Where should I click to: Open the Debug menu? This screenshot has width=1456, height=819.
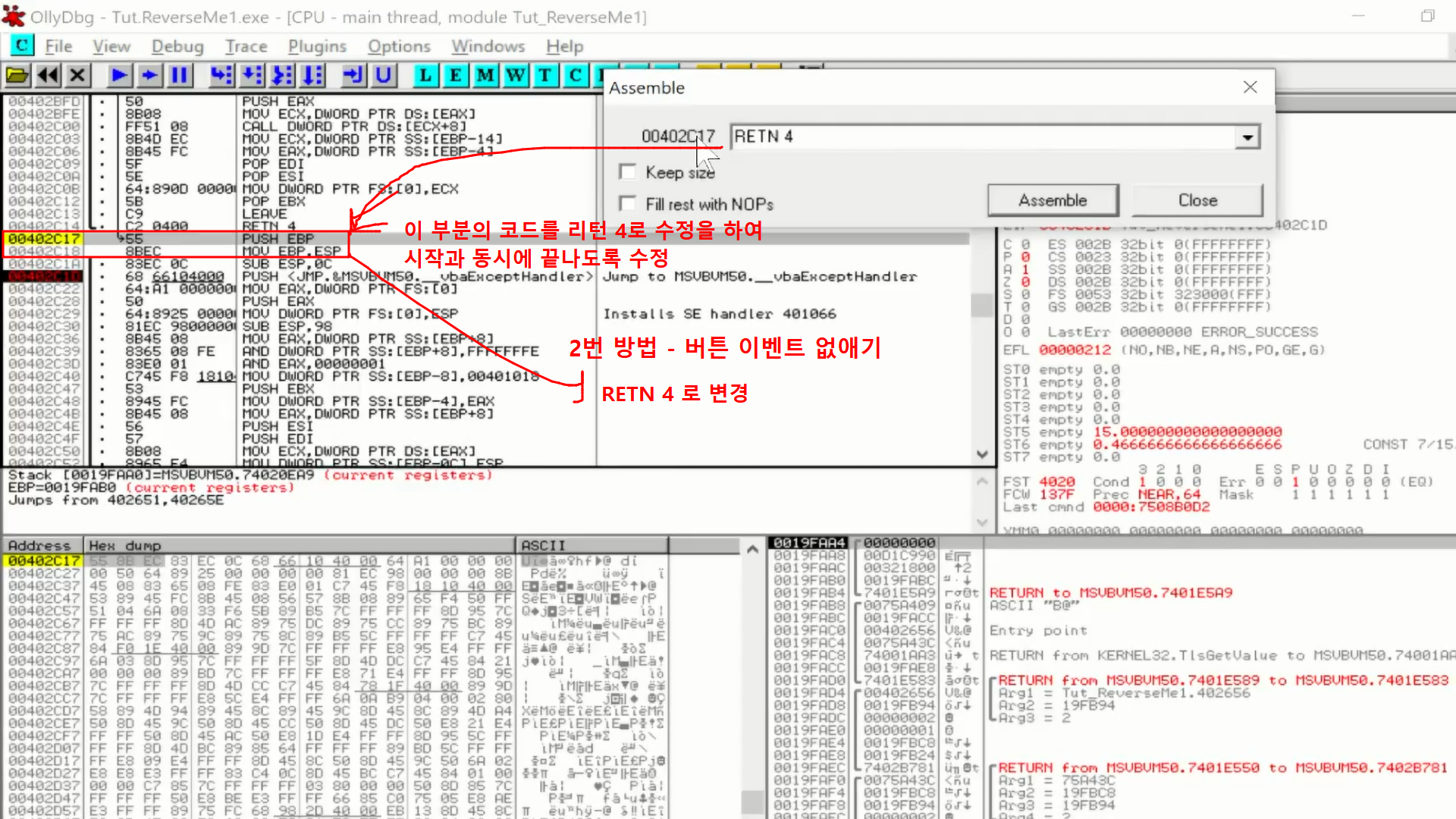[177, 46]
